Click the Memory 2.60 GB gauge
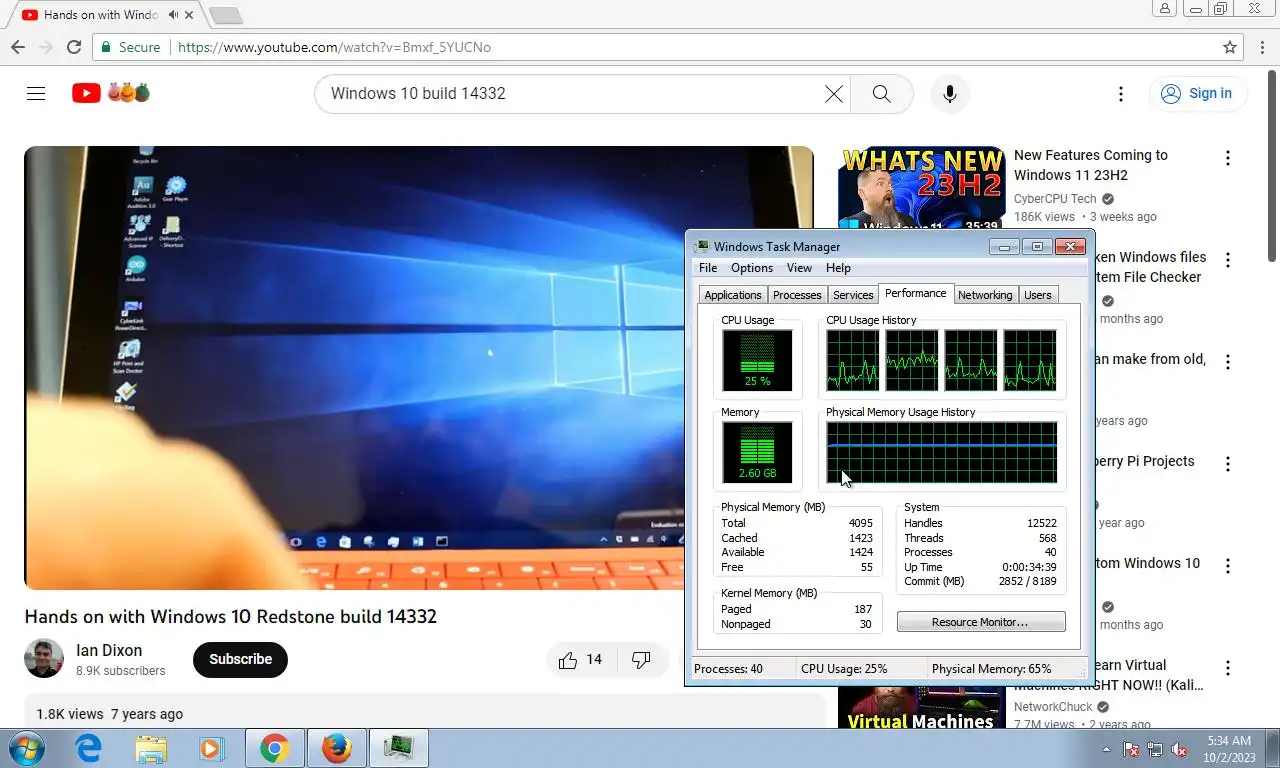Viewport: 1280px width, 768px height. tap(757, 452)
